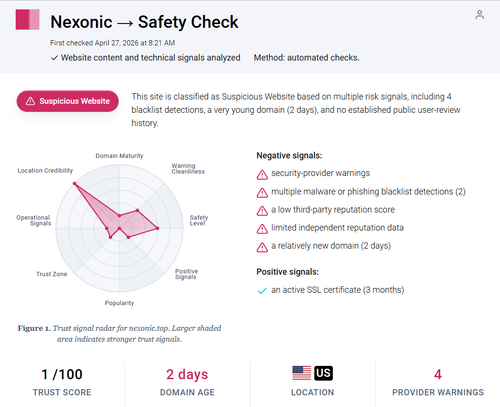Open the user account profile icon
This screenshot has height=407, width=500.
point(479,15)
